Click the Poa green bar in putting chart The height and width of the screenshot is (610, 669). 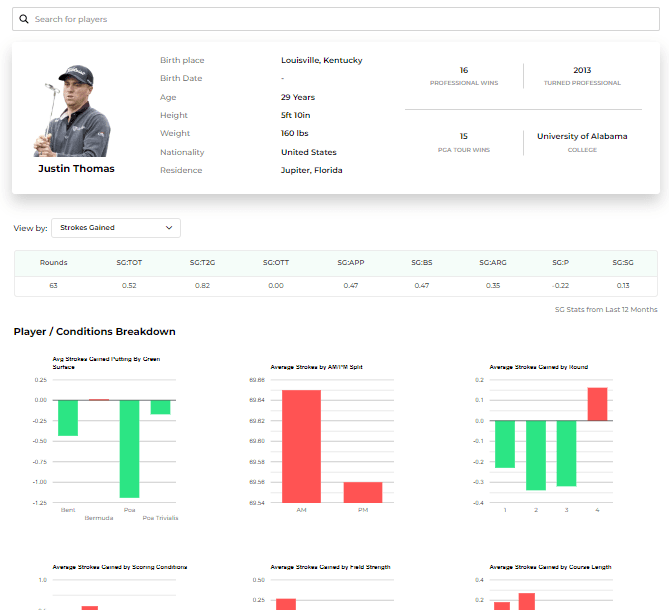(x=129, y=449)
